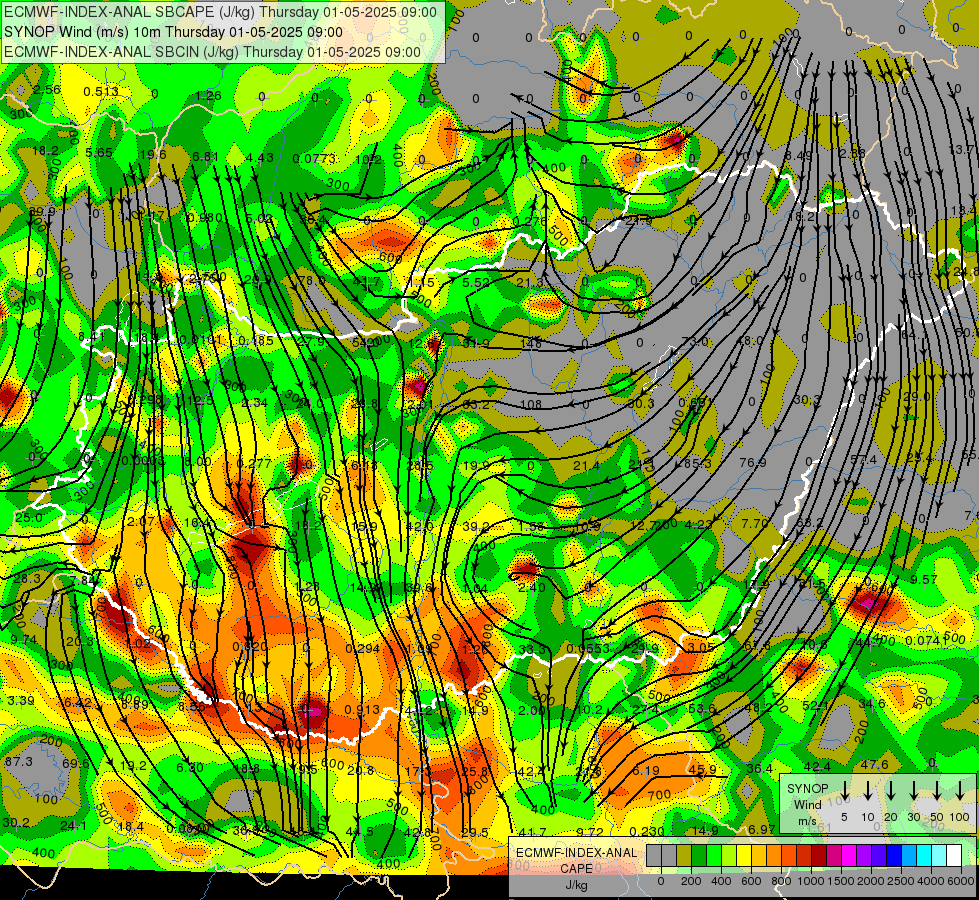Click the '3.39' value on the map
The height and width of the screenshot is (900, 979).
coord(21,700)
